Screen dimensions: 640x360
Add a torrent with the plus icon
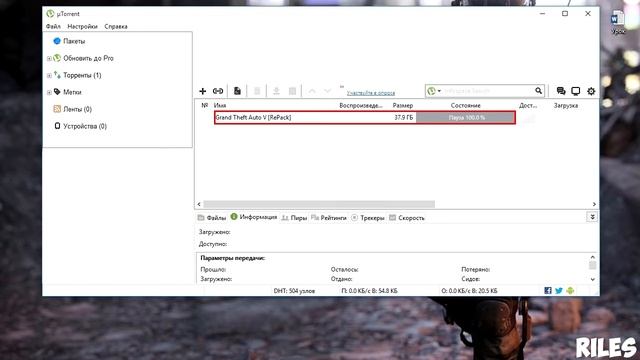click(202, 91)
